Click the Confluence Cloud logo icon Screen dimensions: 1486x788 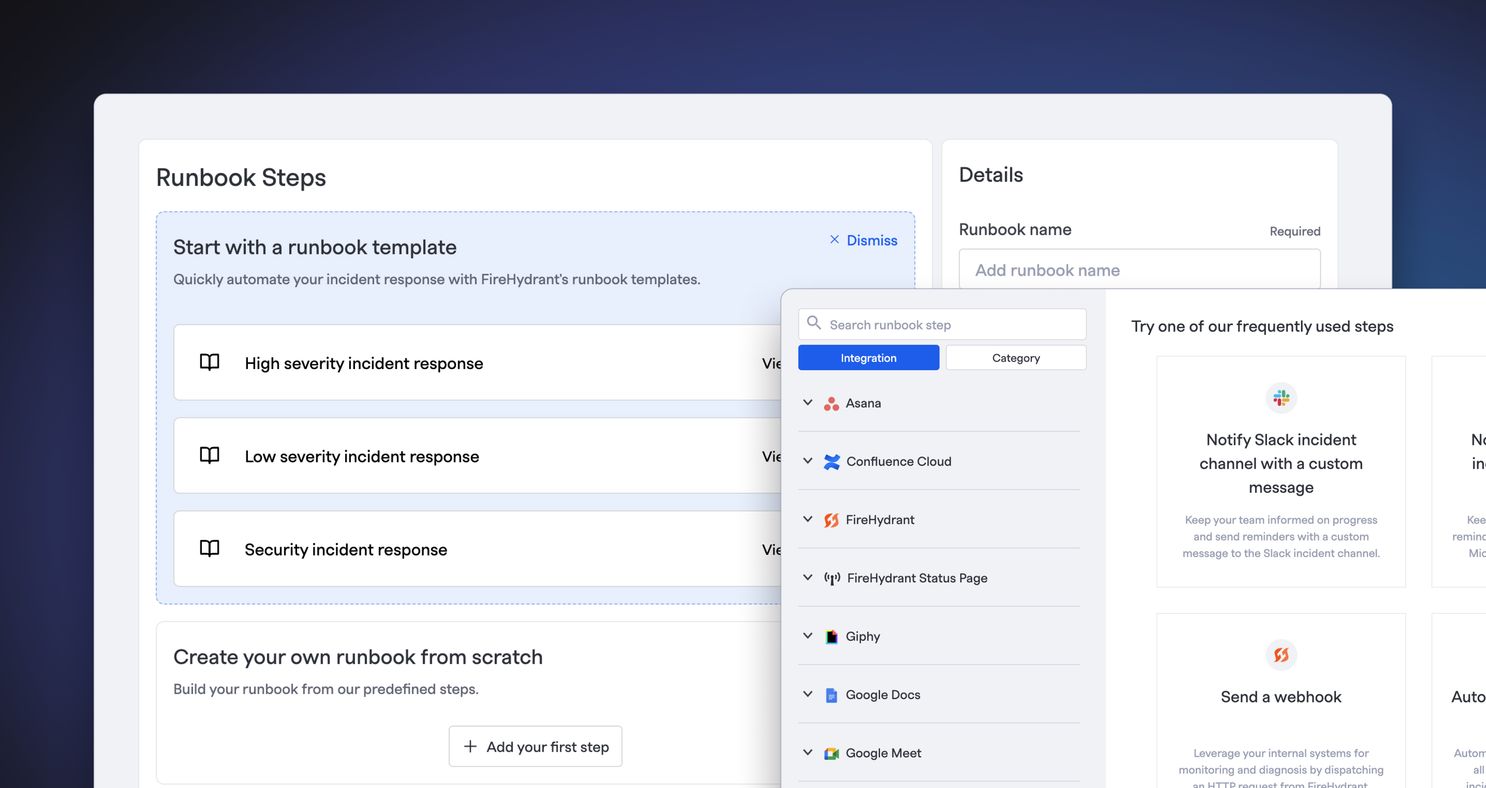(831, 462)
